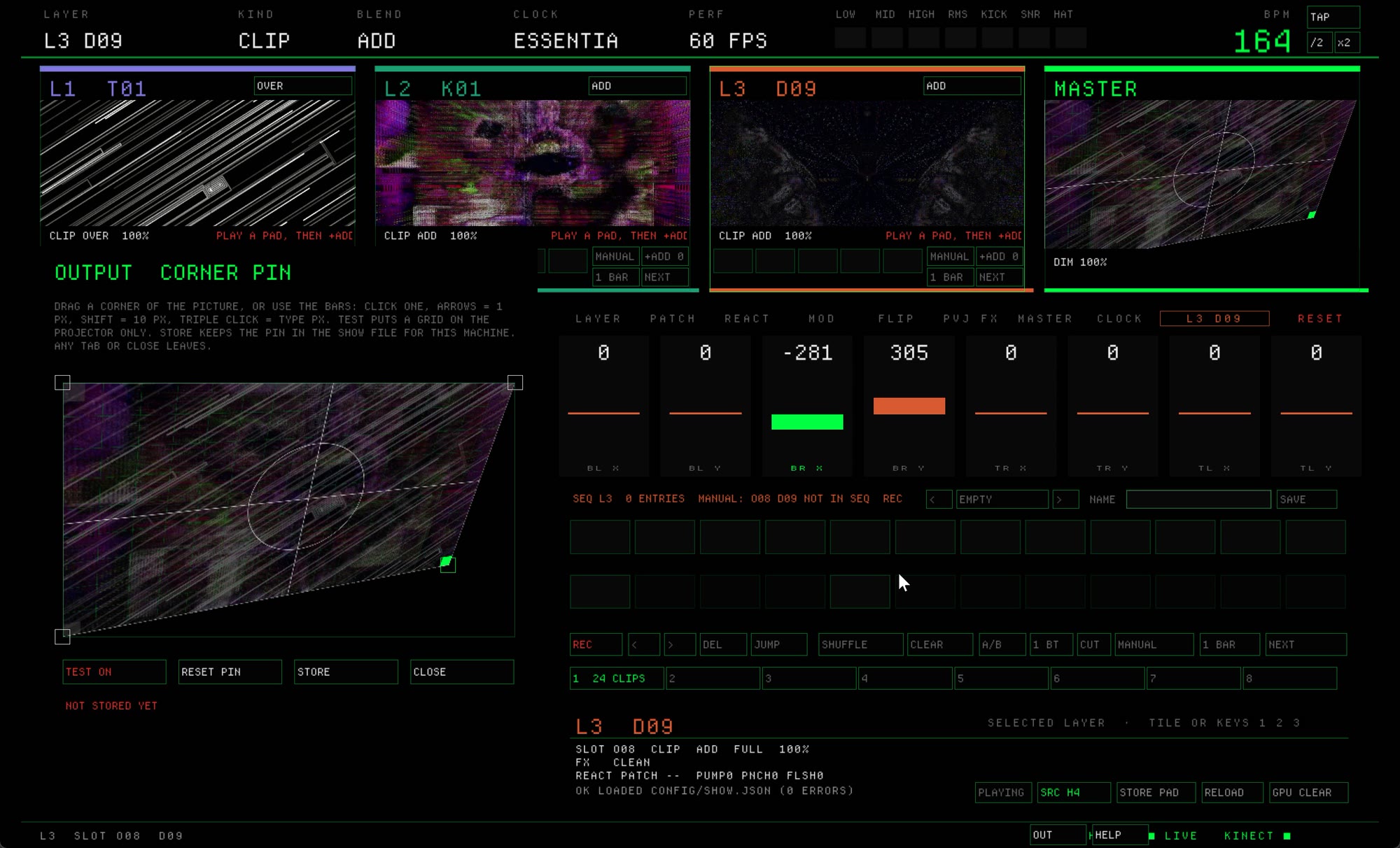This screenshot has width=1400, height=848.
Task: Click the NAME input field
Action: coord(1198,500)
